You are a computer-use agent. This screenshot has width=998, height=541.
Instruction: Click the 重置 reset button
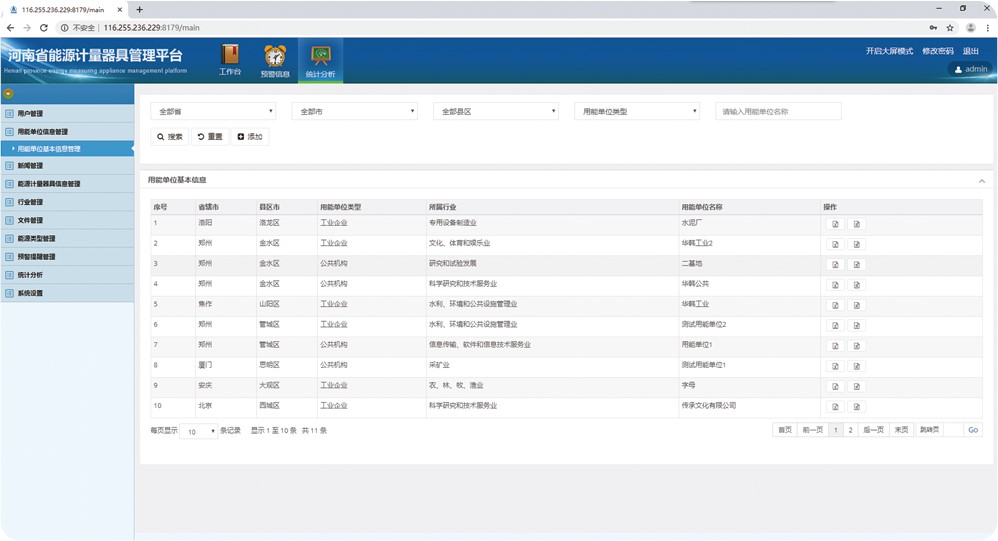pos(210,137)
